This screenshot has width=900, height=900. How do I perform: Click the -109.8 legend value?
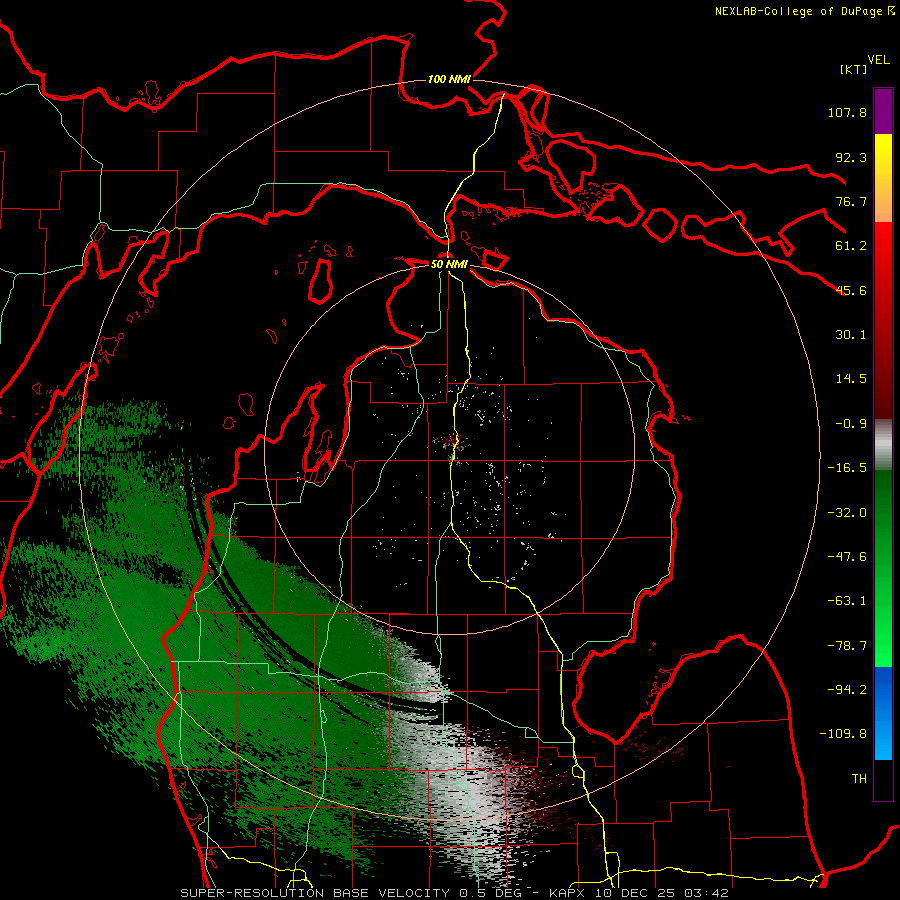click(843, 734)
